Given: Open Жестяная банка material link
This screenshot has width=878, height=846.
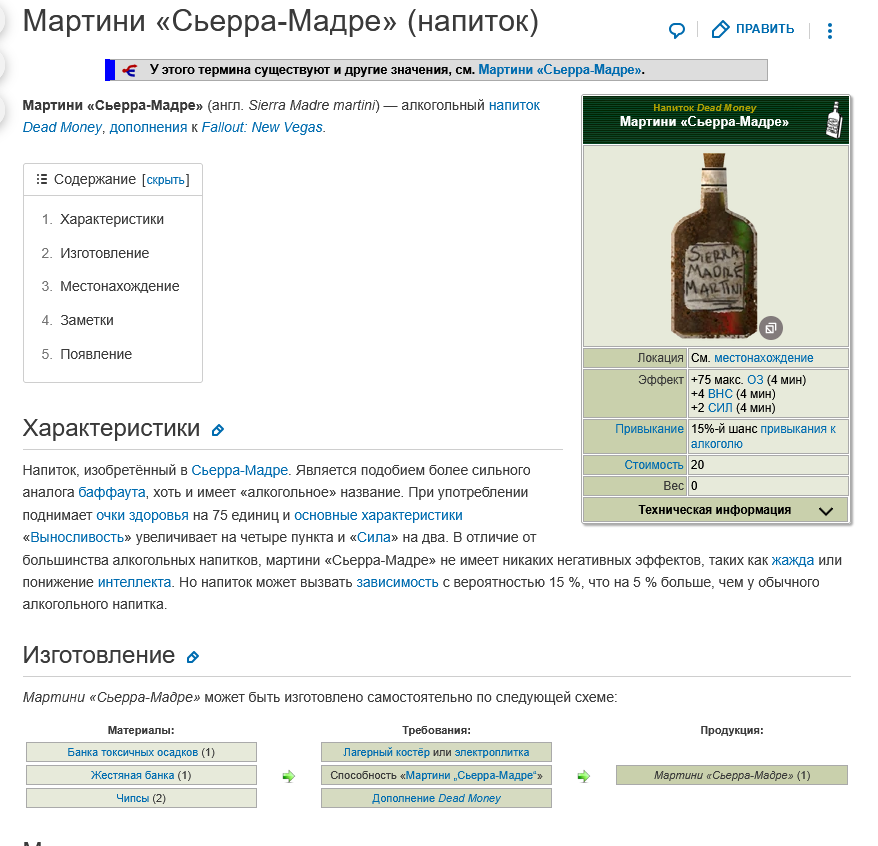Looking at the screenshot, I should [132, 775].
